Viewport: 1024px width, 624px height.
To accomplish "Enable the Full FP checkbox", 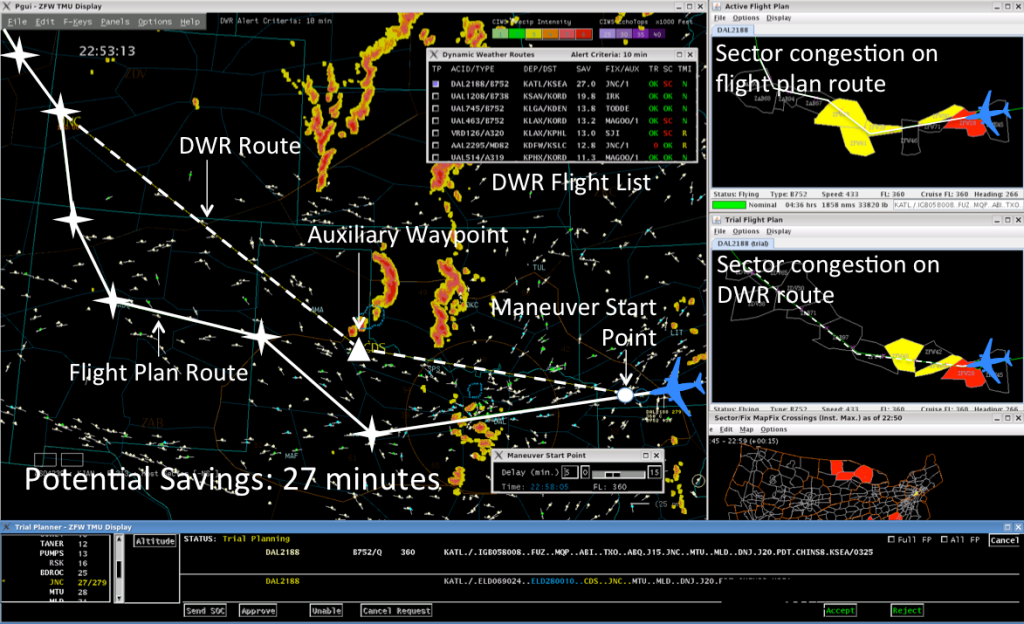I will (x=891, y=540).
